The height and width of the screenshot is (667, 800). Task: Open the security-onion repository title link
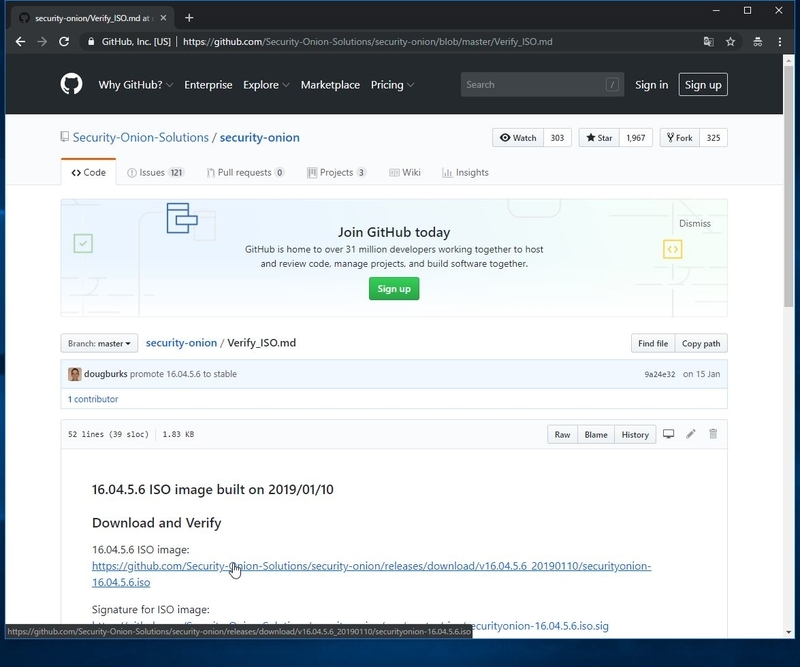point(260,137)
